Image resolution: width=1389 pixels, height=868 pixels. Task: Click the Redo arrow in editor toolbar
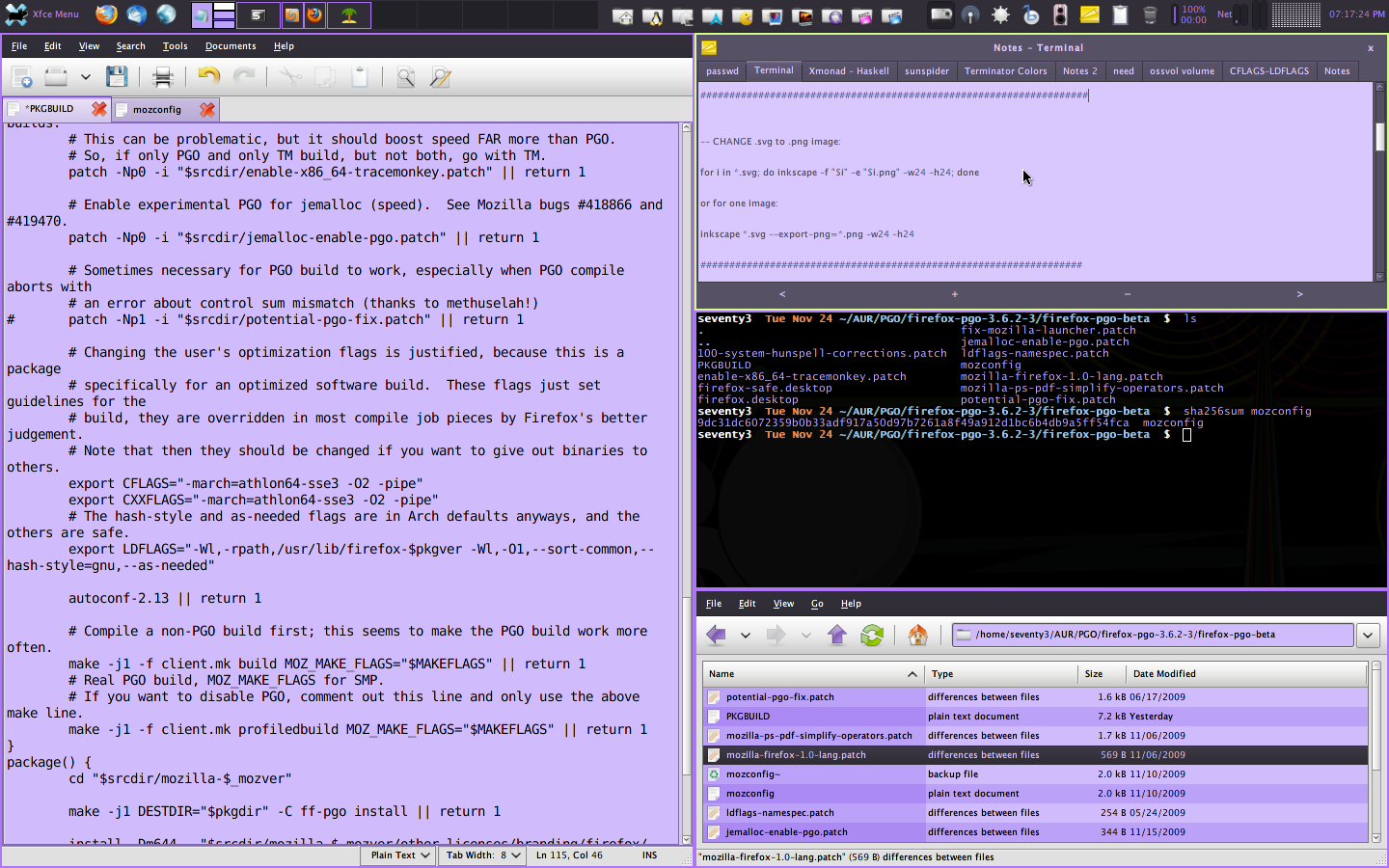245,77
